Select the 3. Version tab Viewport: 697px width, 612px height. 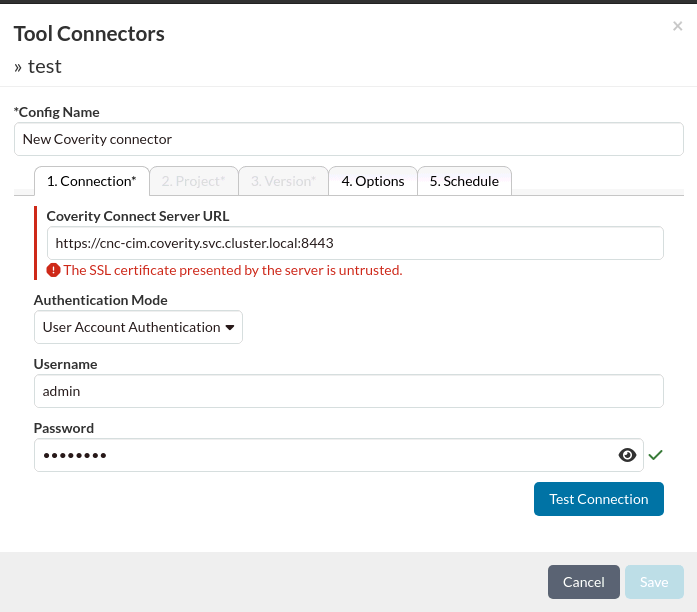click(x=283, y=181)
